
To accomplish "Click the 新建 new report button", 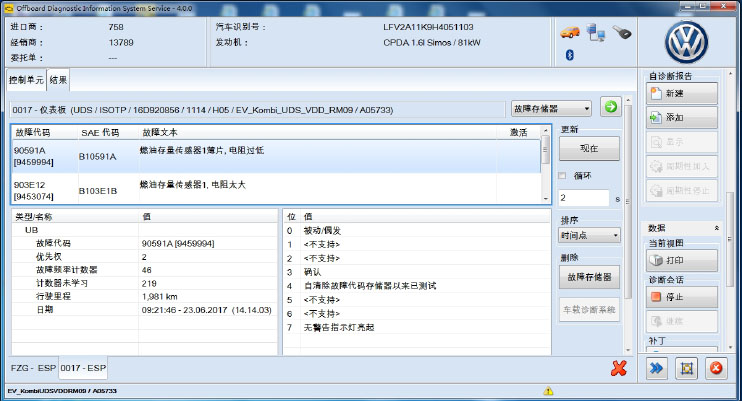I will tap(682, 93).
